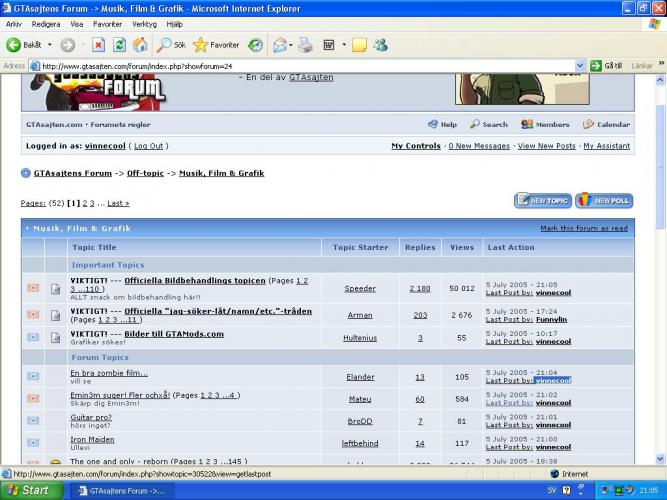The image size is (667, 500).
Task: Open History clock toolbar icon
Action: tap(255, 45)
